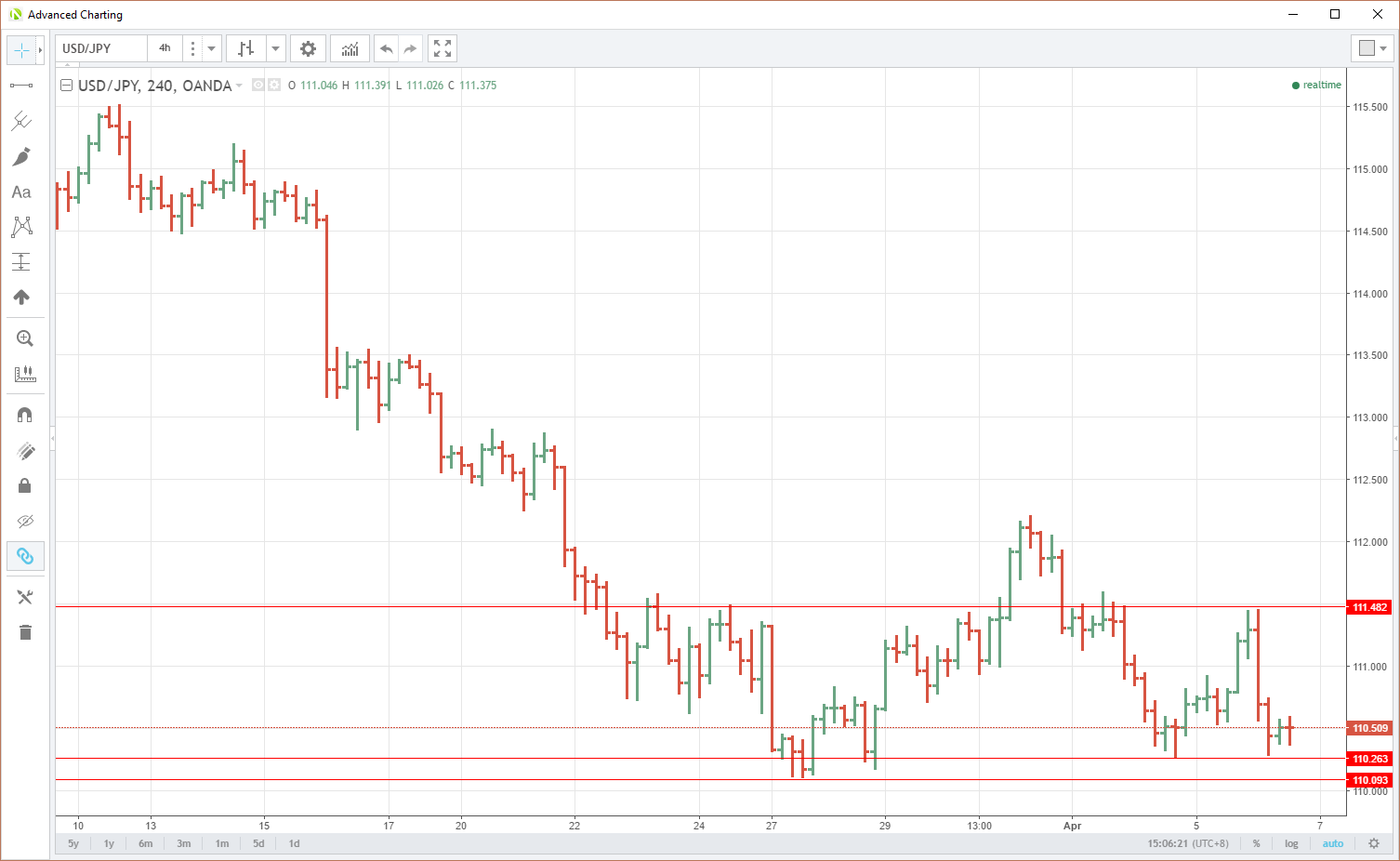Screen dimensions: 1400x861
Task: Toggle magnet mode for drawings
Action: (x=25, y=415)
